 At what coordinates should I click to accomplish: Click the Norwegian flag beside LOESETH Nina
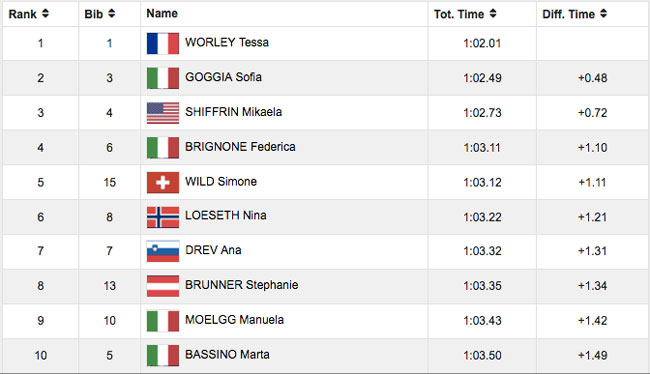[163, 217]
